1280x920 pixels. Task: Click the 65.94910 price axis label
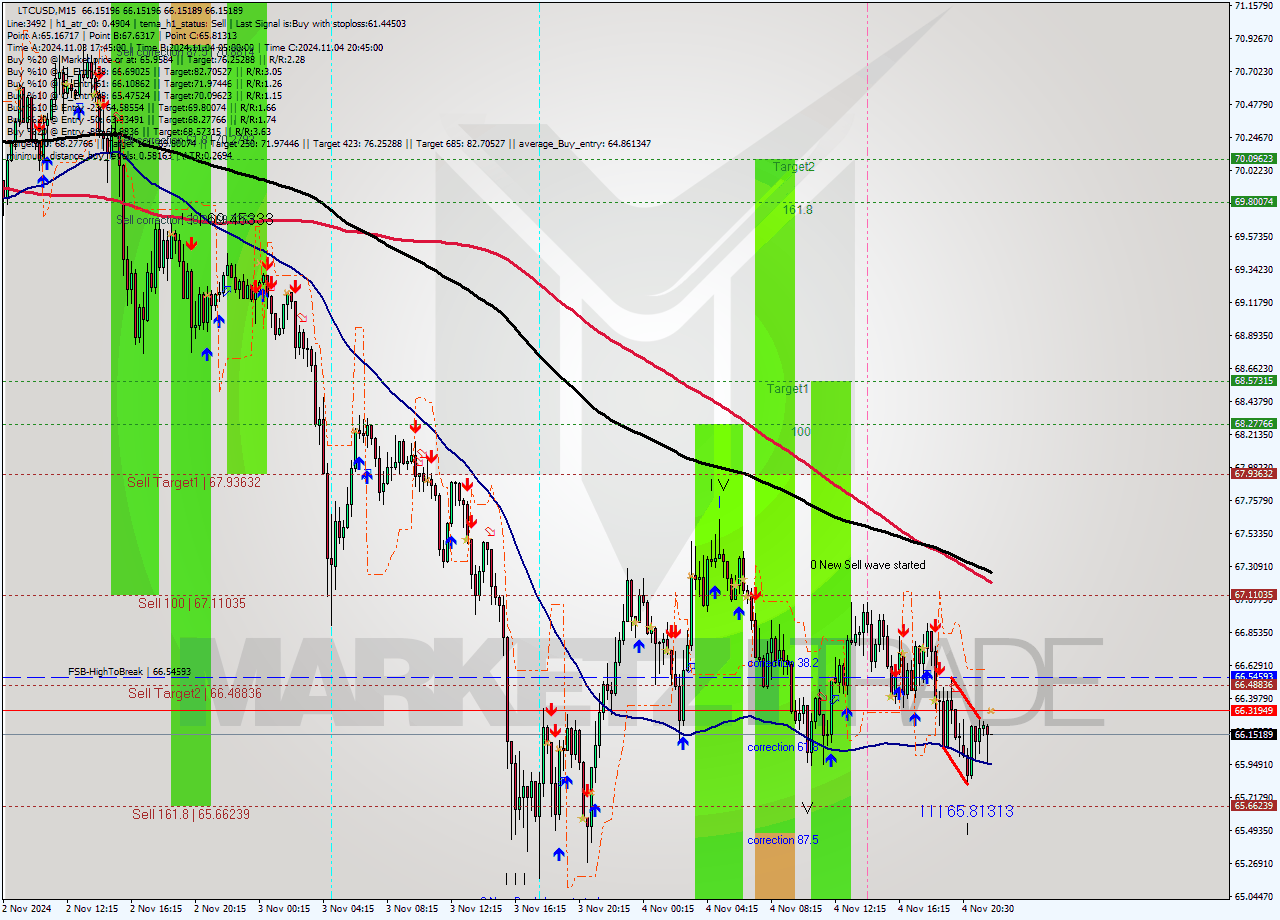[1254, 764]
